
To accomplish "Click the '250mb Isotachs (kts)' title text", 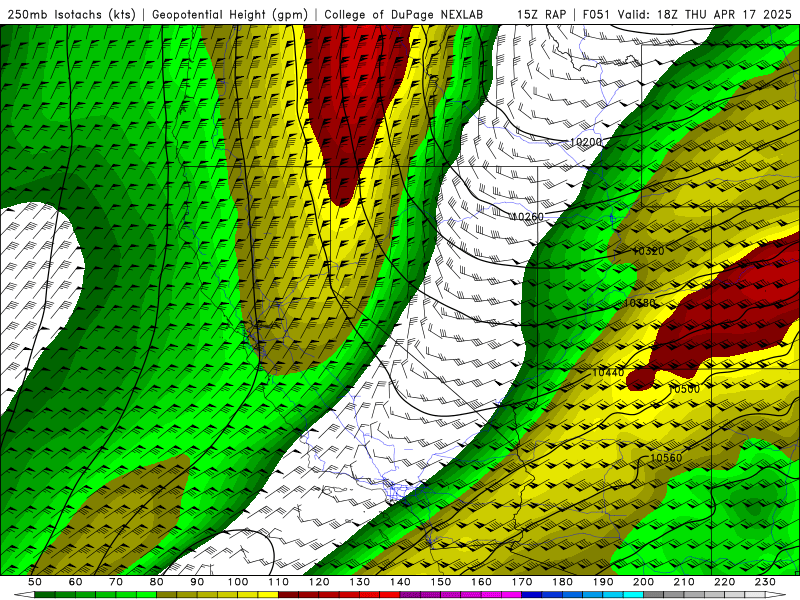I will point(71,14).
